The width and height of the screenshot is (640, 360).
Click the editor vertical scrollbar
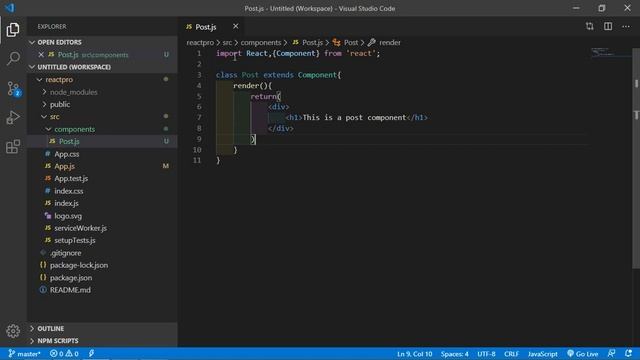click(x=636, y=158)
